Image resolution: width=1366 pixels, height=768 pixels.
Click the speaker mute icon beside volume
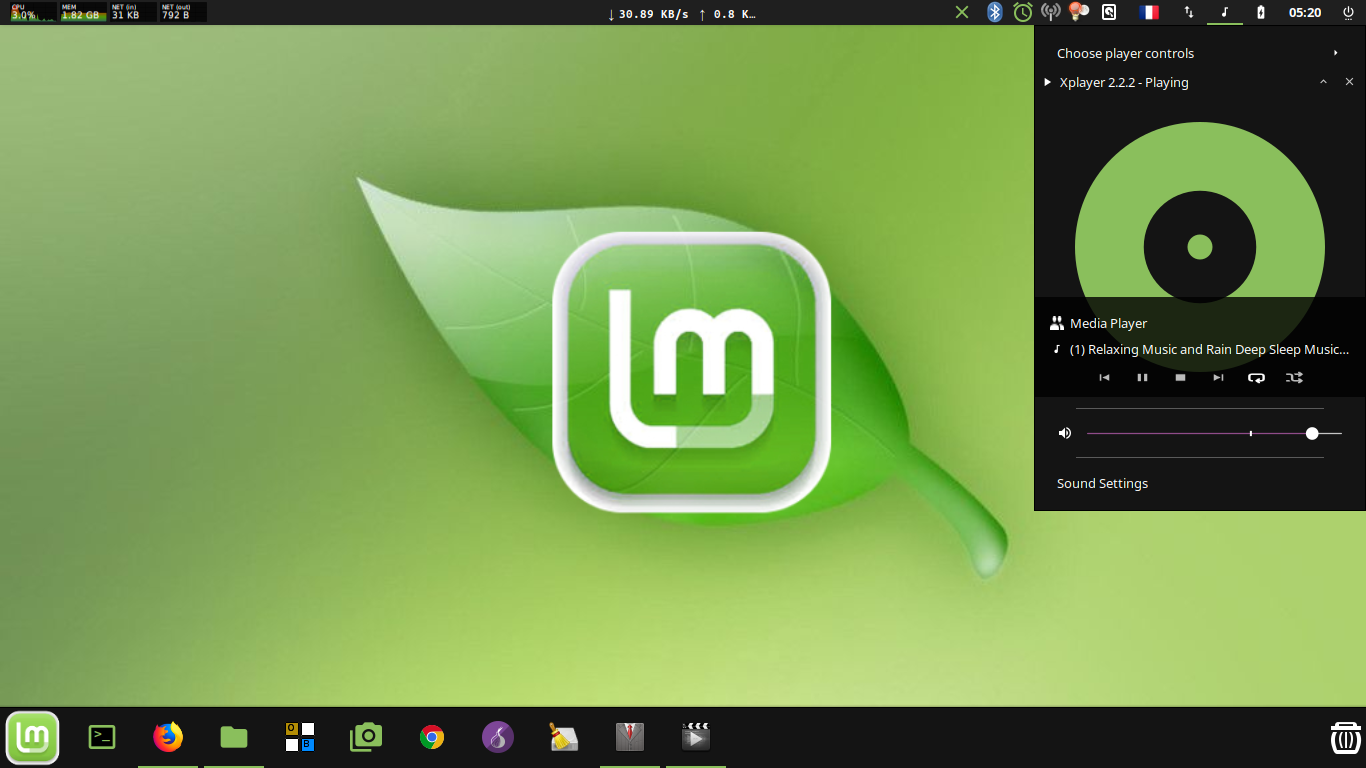[1065, 433]
